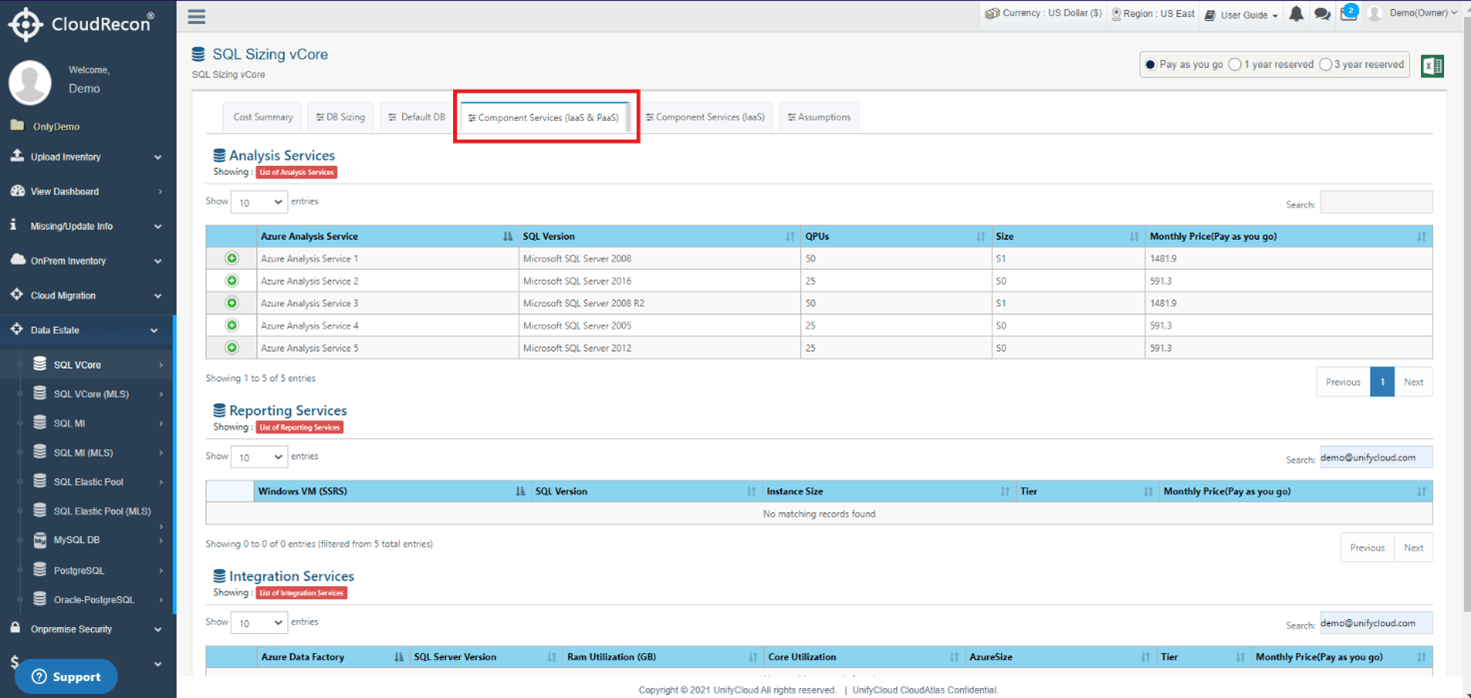The width and height of the screenshot is (1471, 698).
Task: Toggle the hamburger sidebar menu icon
Action: pyautogui.click(x=196, y=17)
